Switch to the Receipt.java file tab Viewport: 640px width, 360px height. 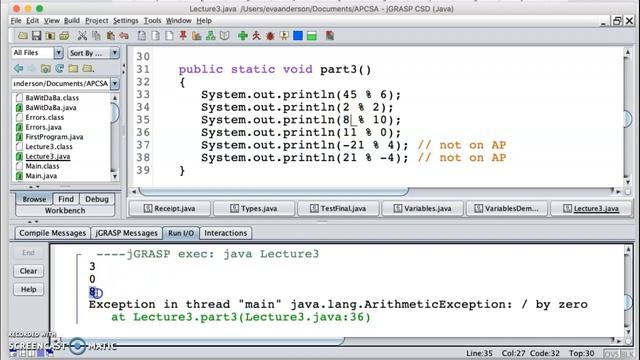pyautogui.click(x=170, y=209)
